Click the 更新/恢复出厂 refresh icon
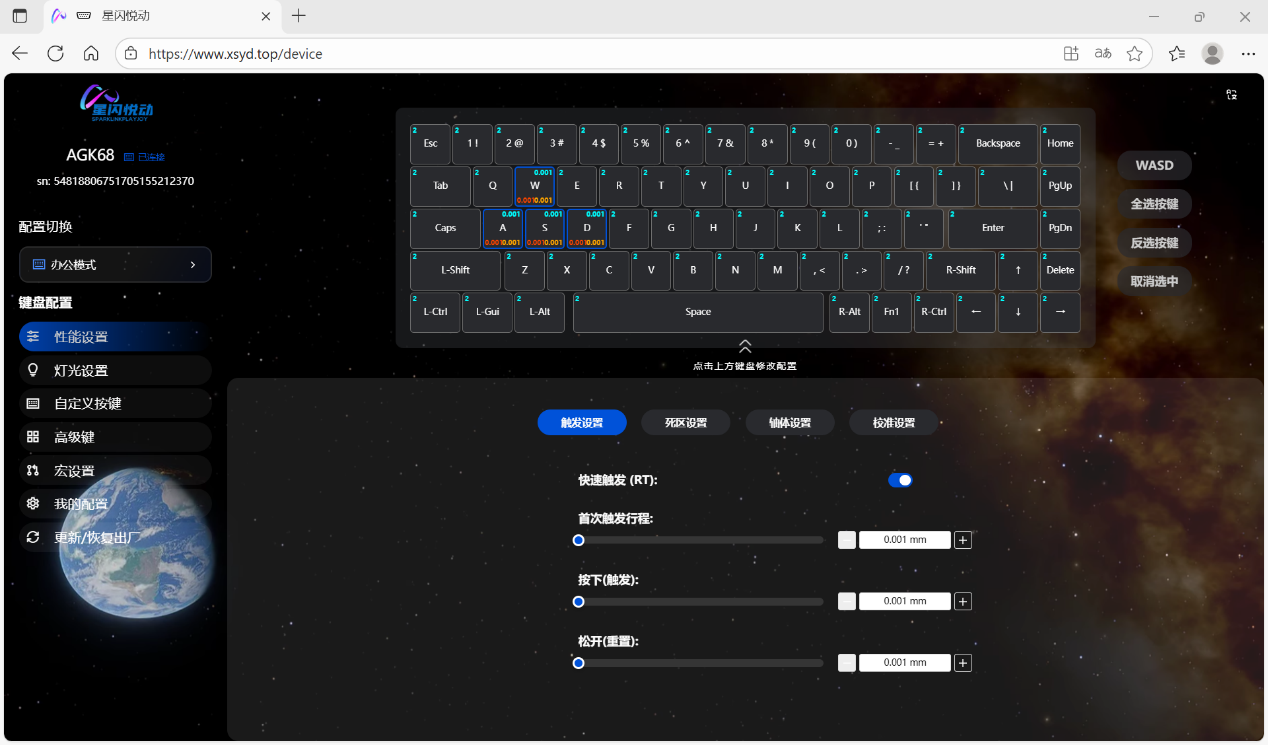The image size is (1268, 745). 33,537
